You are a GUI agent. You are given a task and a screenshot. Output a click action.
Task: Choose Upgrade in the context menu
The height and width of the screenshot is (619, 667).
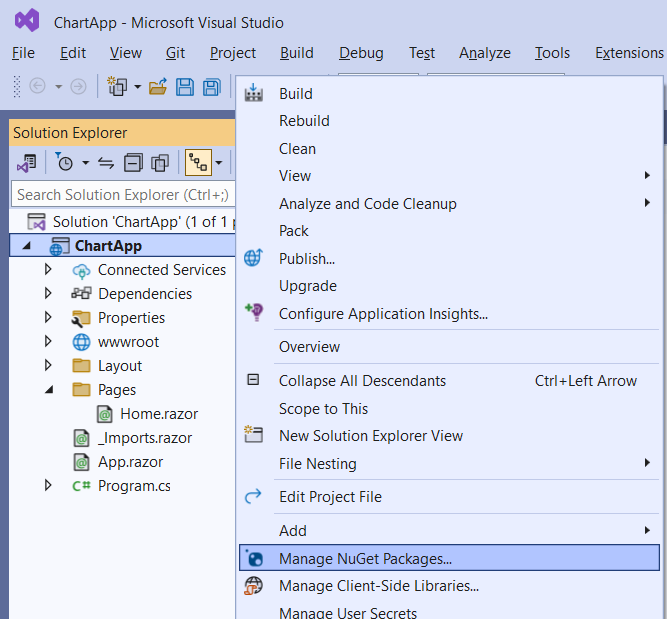tap(449, 286)
